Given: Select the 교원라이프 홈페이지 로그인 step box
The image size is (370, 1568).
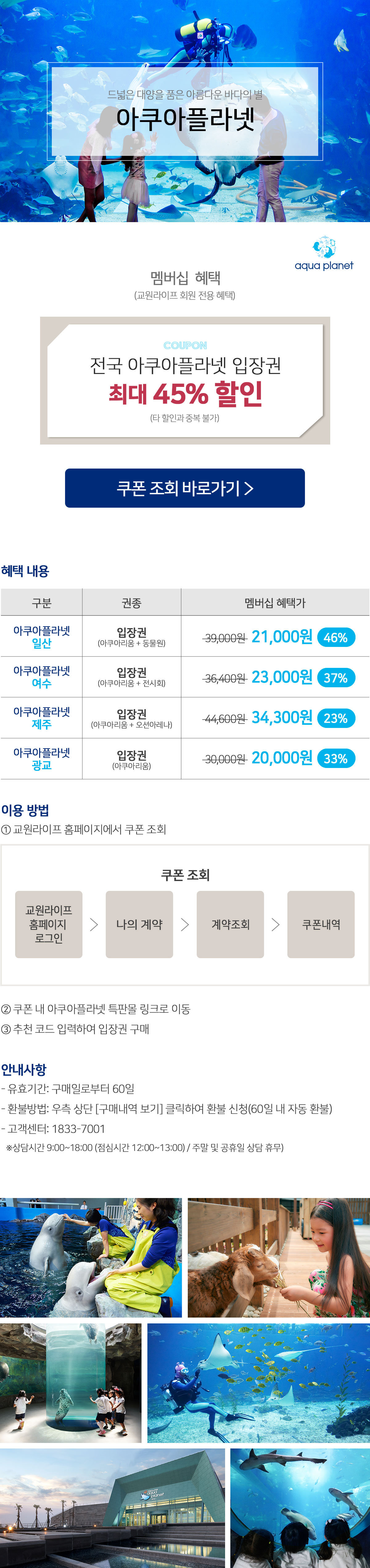Looking at the screenshot, I should point(49,924).
